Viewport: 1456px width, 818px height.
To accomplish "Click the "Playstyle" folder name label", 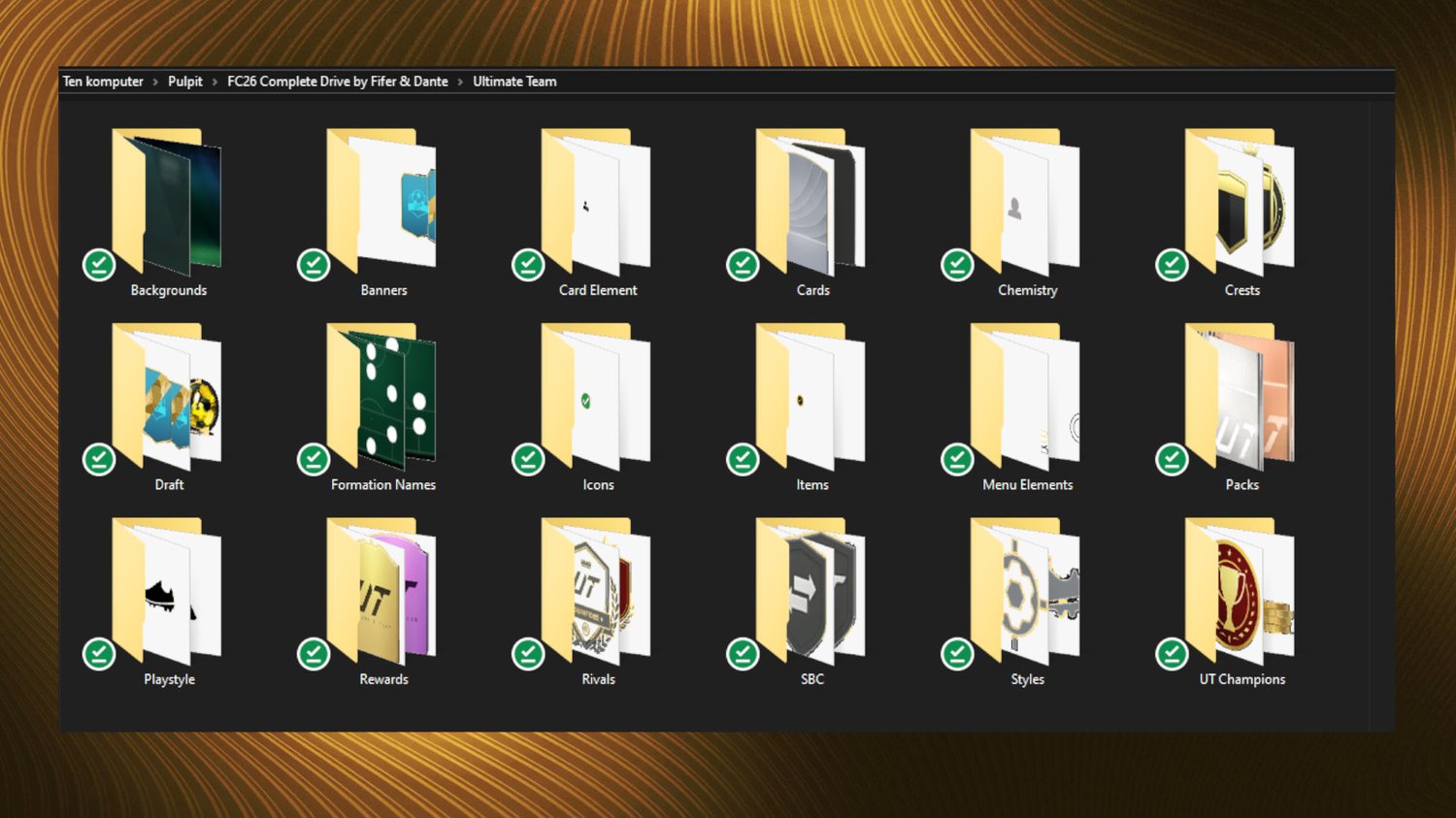I will [x=169, y=679].
